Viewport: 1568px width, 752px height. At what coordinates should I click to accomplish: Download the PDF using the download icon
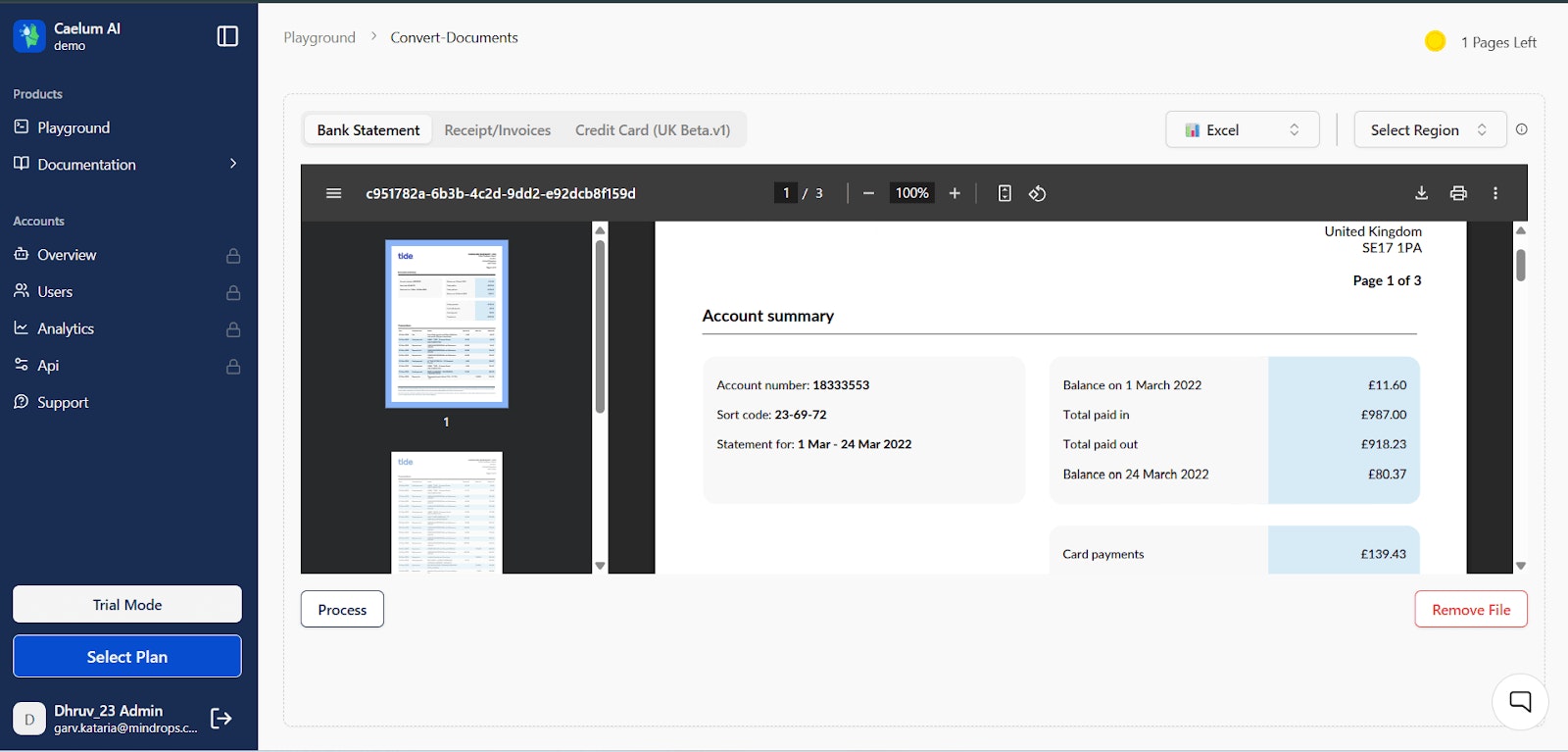[x=1421, y=193]
